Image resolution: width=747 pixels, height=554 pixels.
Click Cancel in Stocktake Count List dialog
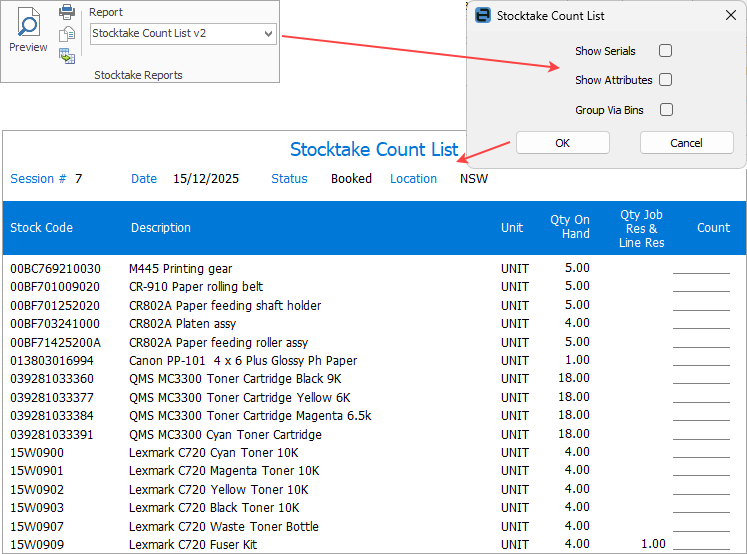(686, 143)
